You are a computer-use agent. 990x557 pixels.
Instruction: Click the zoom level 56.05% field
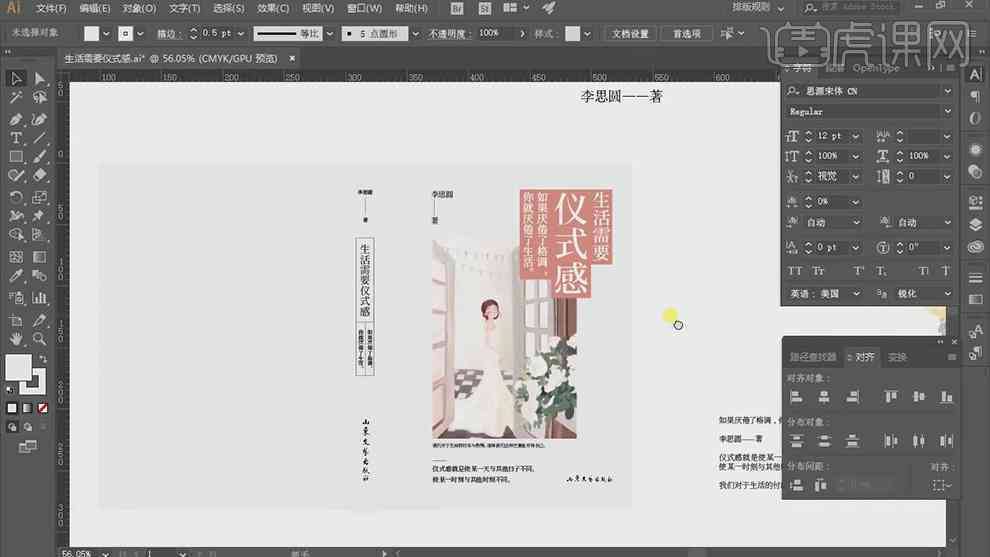pyautogui.click(x=79, y=553)
